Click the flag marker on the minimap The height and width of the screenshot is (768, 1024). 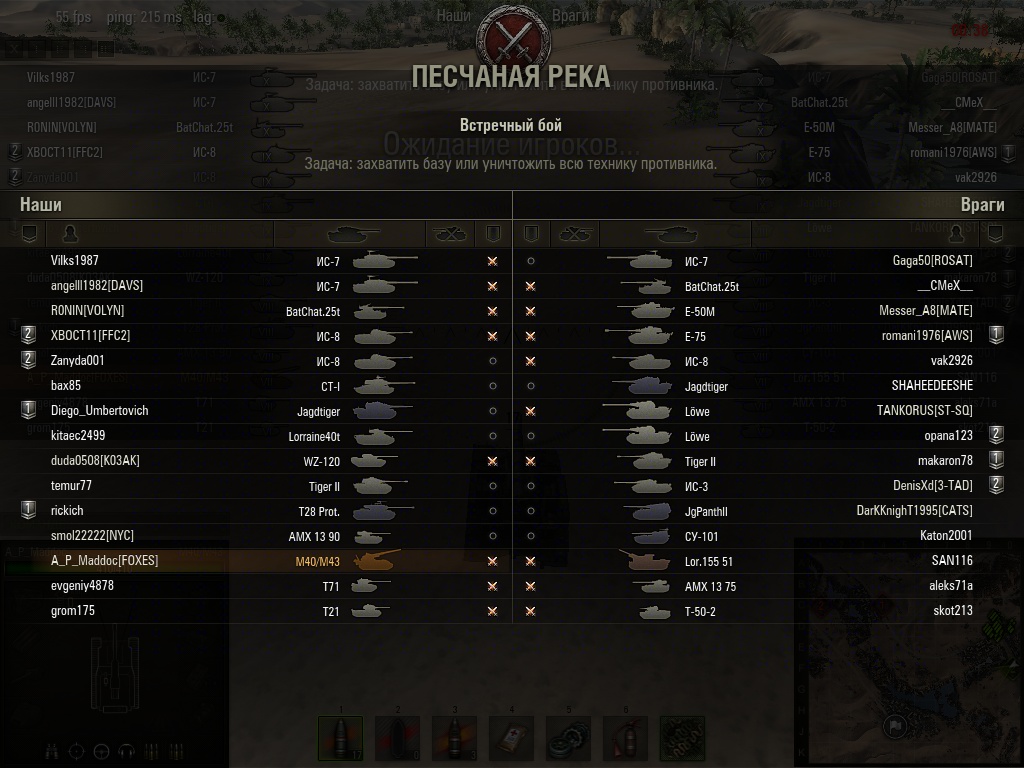tap(894, 726)
